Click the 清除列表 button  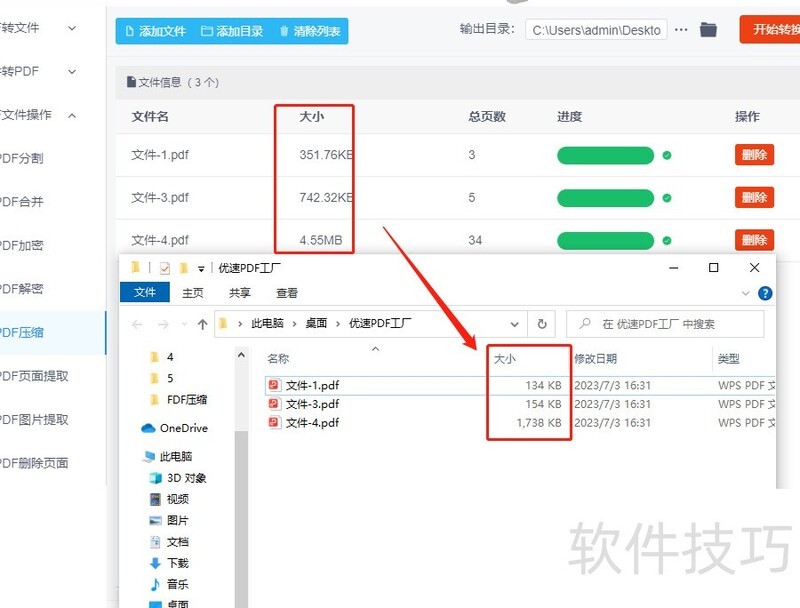click(310, 31)
